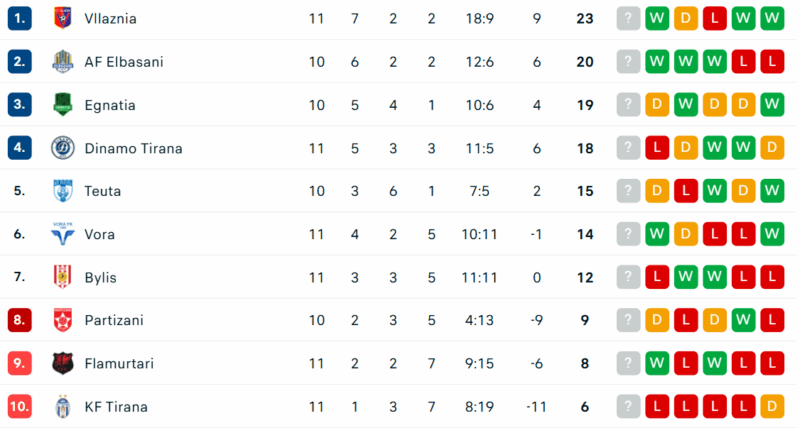Open the Dinamo Tirana team name link
The image size is (800, 428).
point(133,148)
